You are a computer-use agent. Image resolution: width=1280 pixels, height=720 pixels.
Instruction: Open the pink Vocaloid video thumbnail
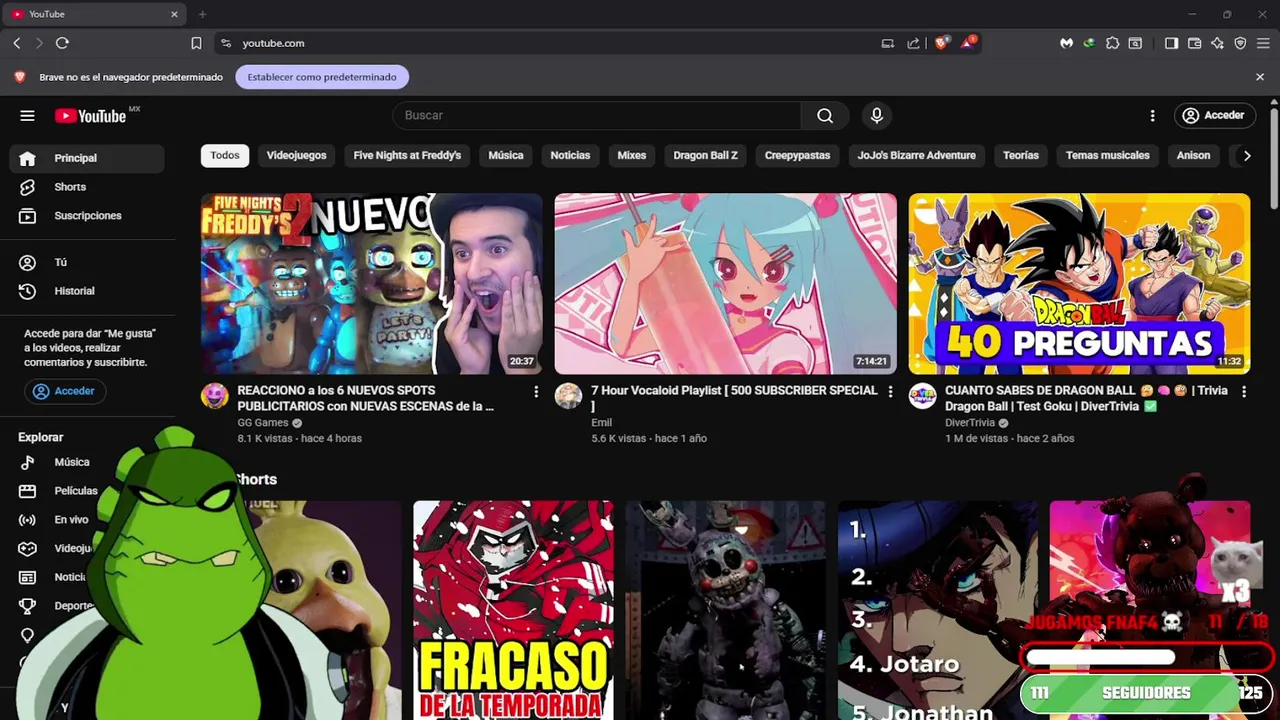726,284
